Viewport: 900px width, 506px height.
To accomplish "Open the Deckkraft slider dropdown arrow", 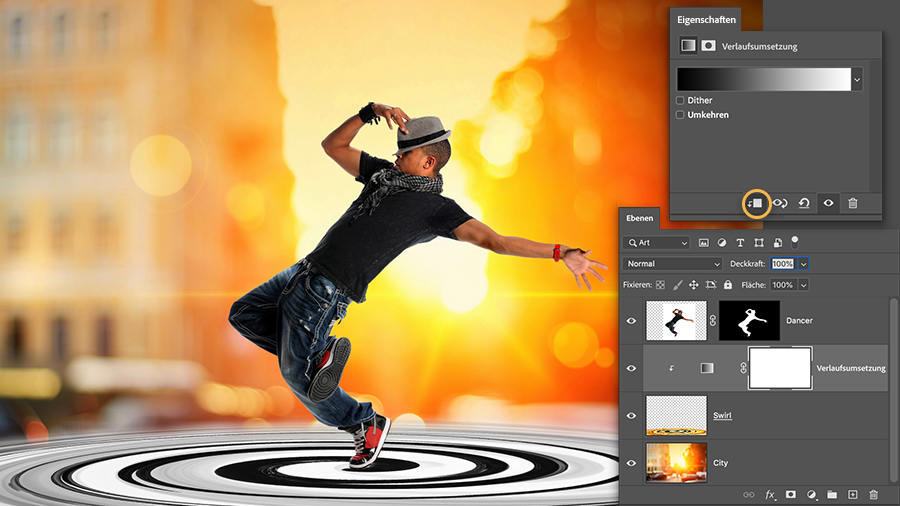I will [804, 264].
